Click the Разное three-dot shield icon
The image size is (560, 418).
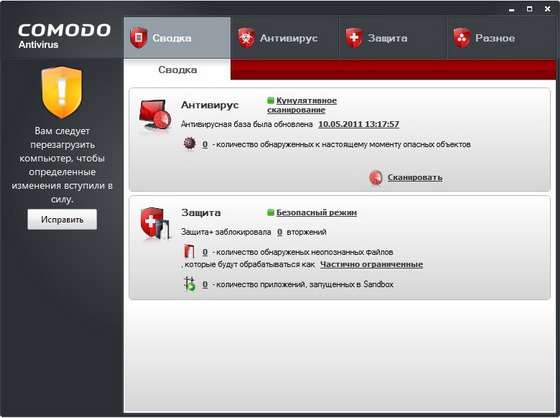pyautogui.click(x=462, y=38)
